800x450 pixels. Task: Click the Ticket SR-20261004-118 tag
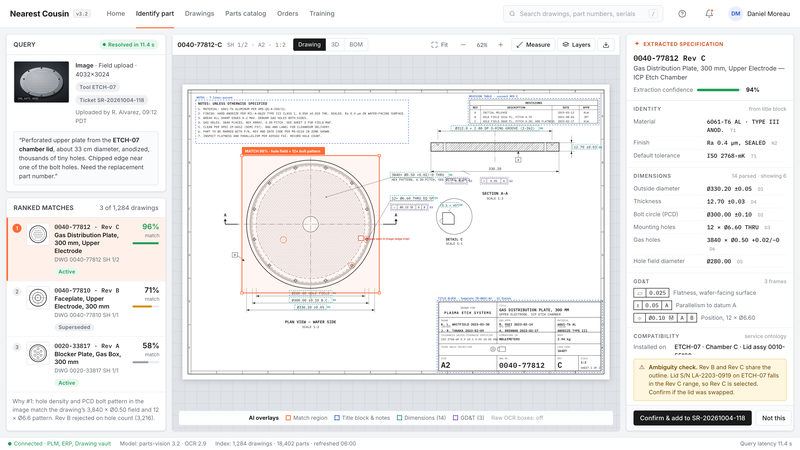[x=112, y=100]
